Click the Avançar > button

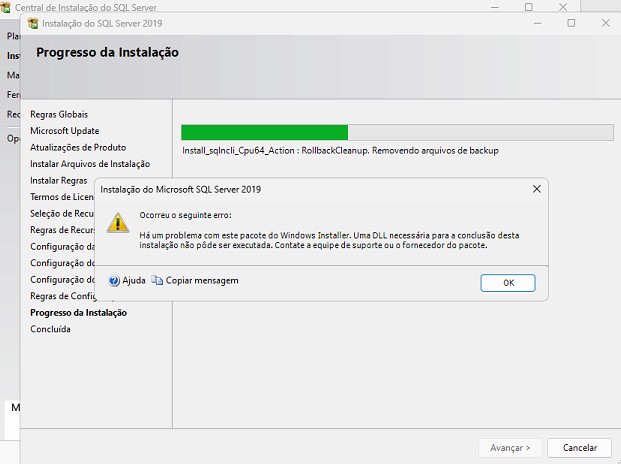pos(510,448)
